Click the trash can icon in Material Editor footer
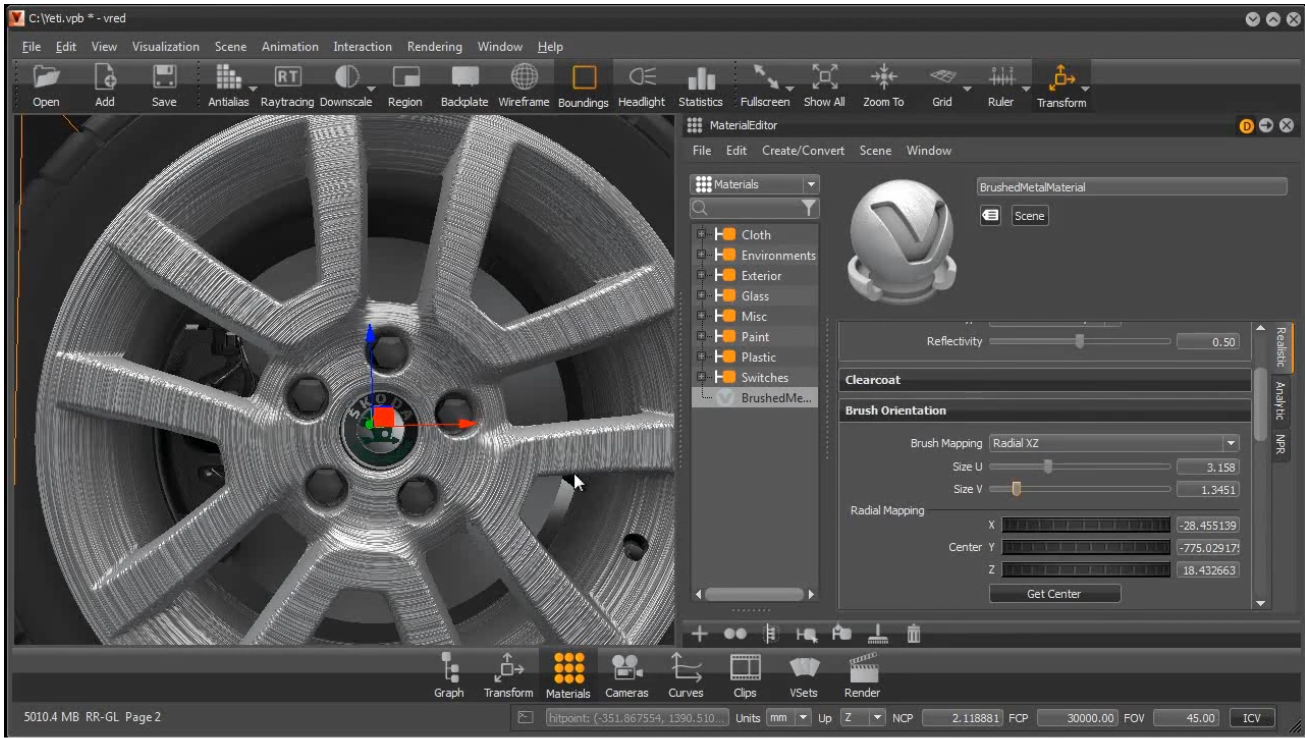Screen dimensions: 1305x739 [x=913, y=633]
